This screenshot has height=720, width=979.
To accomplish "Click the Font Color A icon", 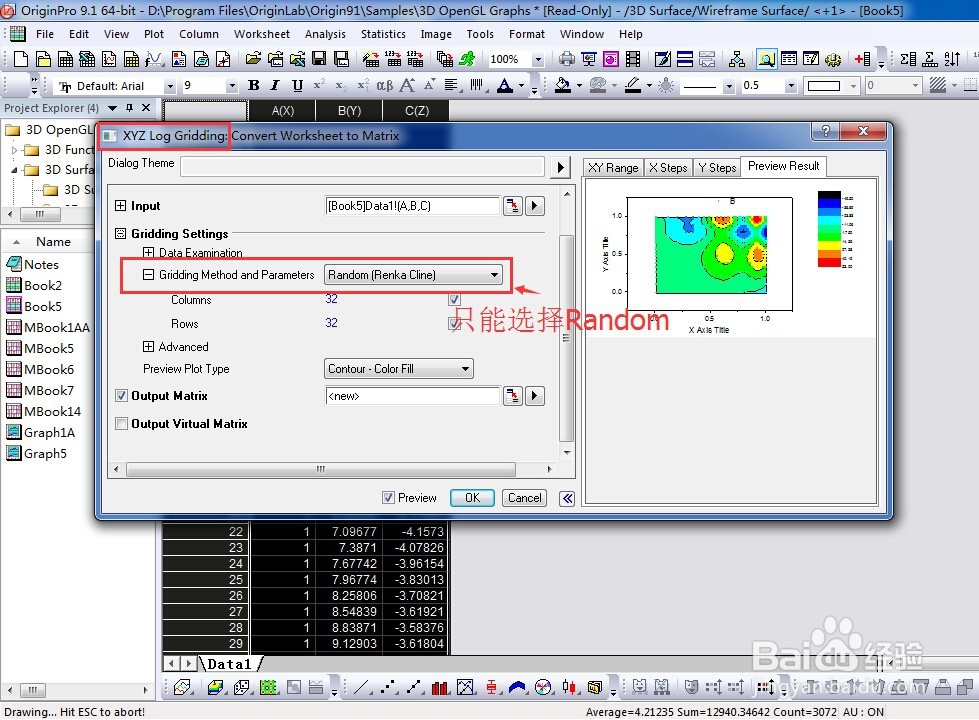I will pos(504,86).
